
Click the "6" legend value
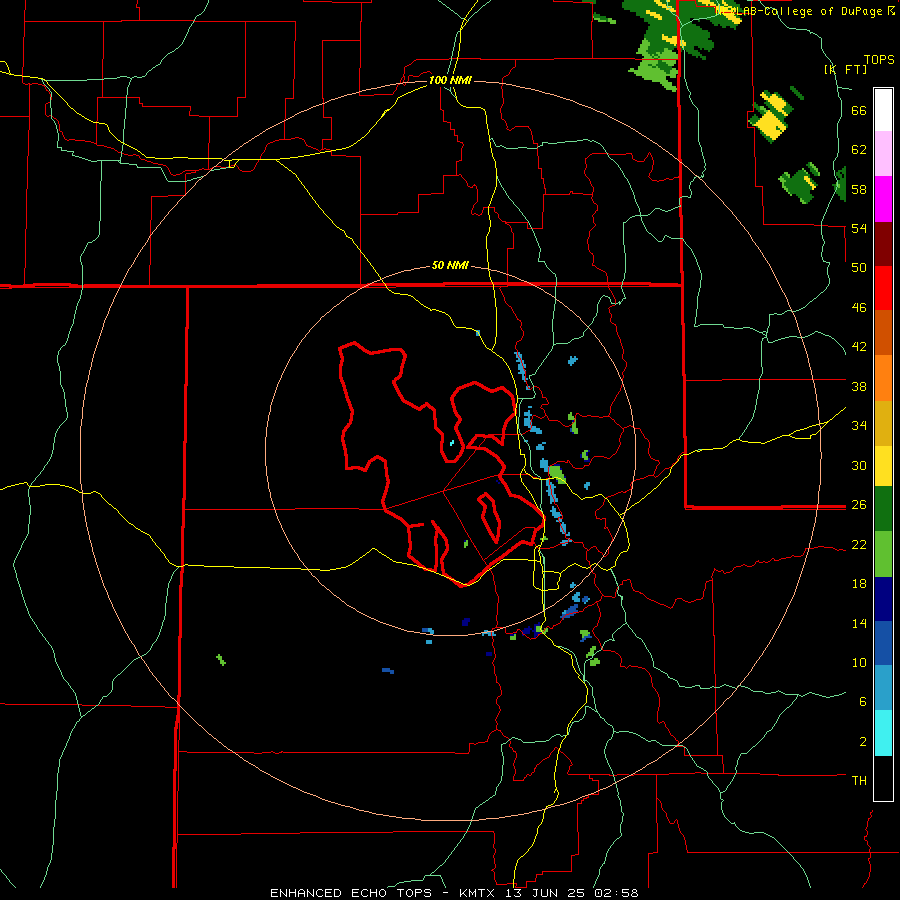click(x=863, y=702)
